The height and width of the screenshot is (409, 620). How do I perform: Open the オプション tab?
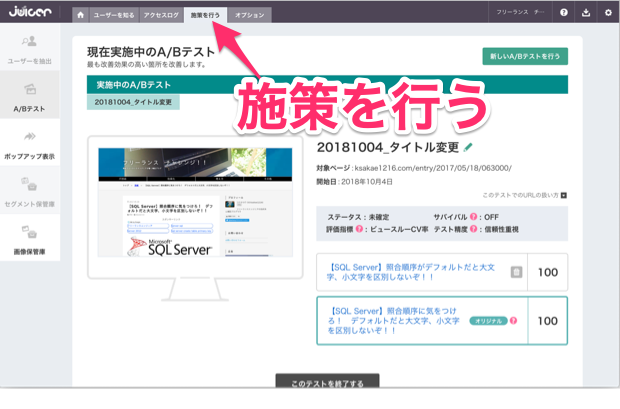tap(250, 15)
